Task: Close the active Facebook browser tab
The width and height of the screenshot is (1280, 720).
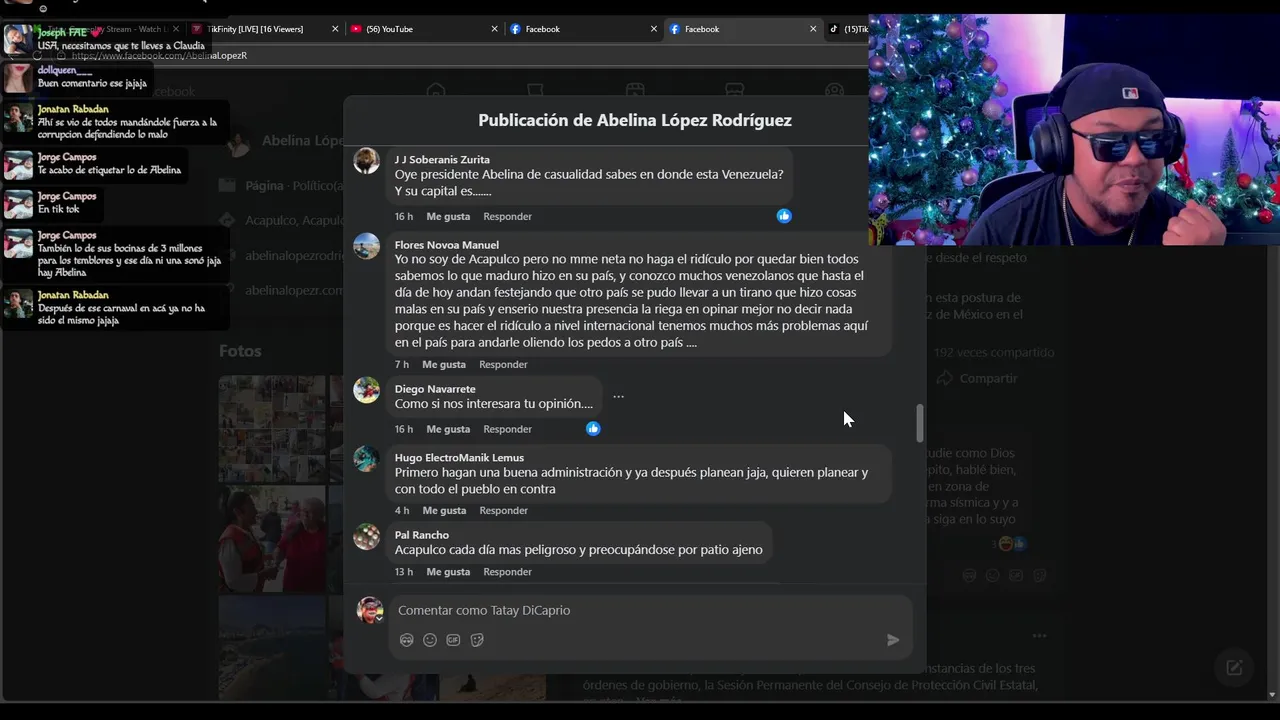Action: [813, 29]
